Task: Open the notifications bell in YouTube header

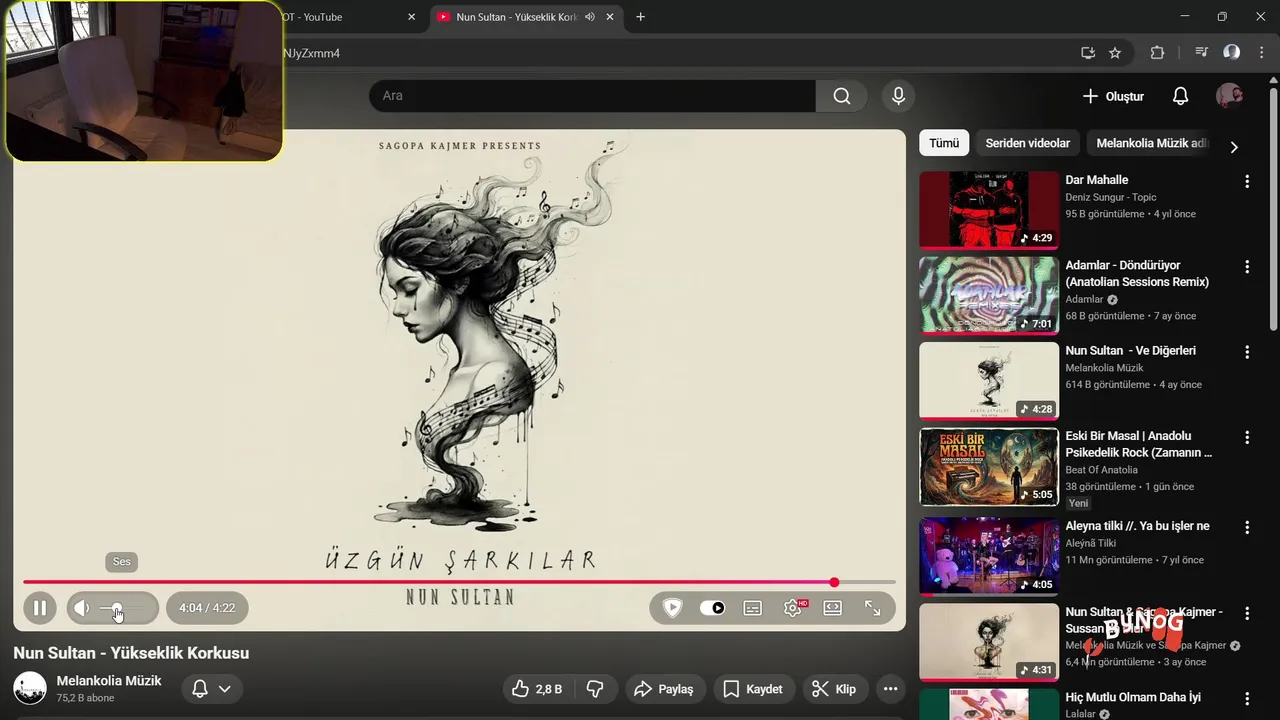Action: coord(1180,96)
